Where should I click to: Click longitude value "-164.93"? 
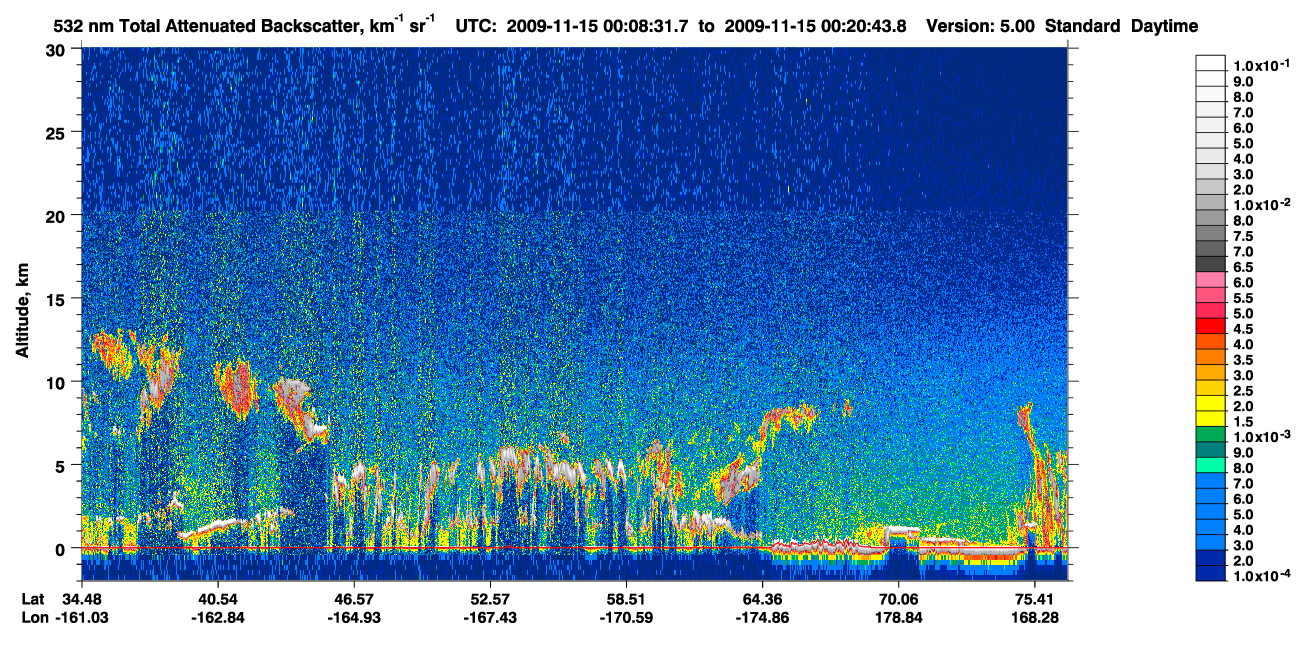tap(354, 617)
